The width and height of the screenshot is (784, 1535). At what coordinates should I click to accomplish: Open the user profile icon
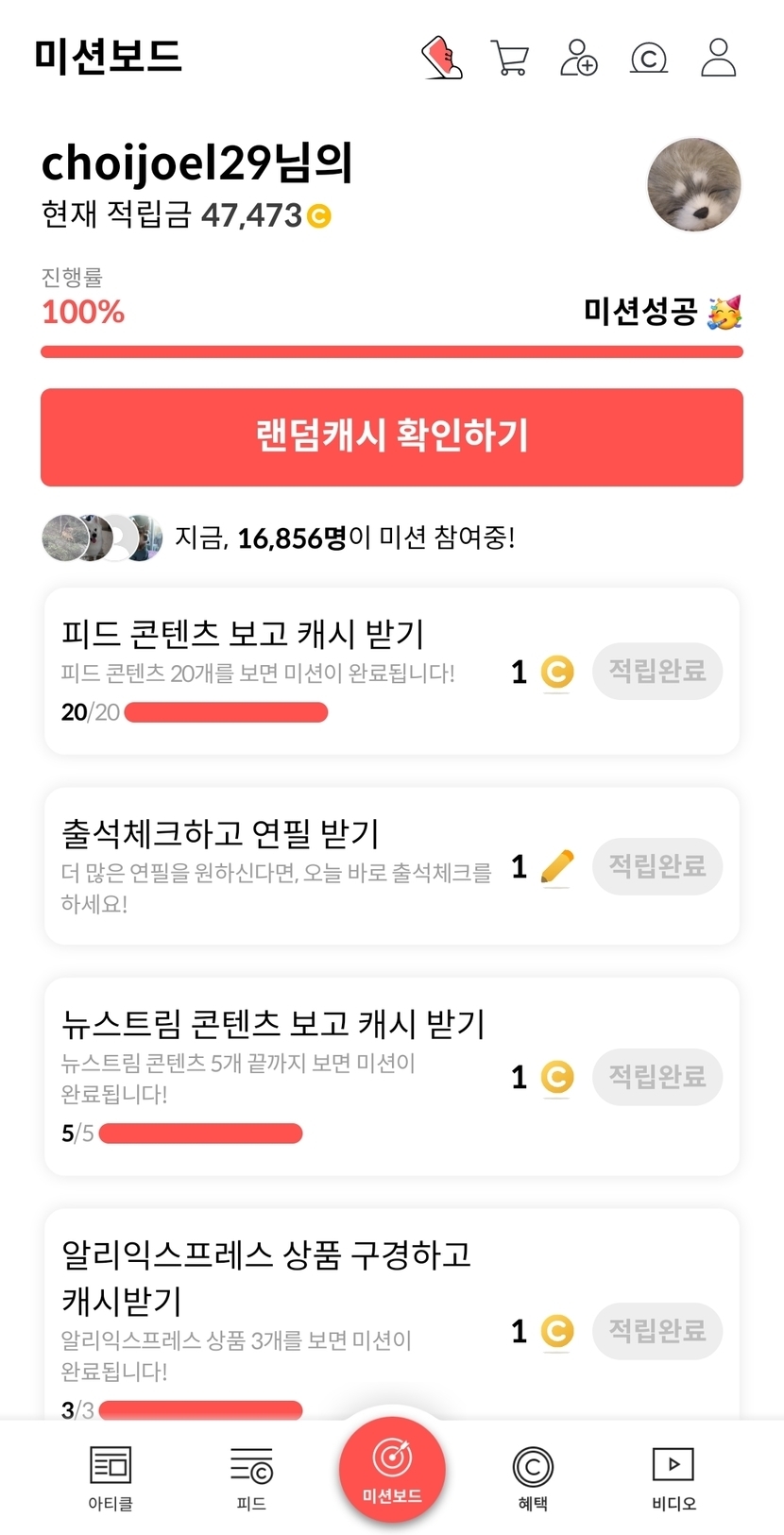tap(719, 58)
